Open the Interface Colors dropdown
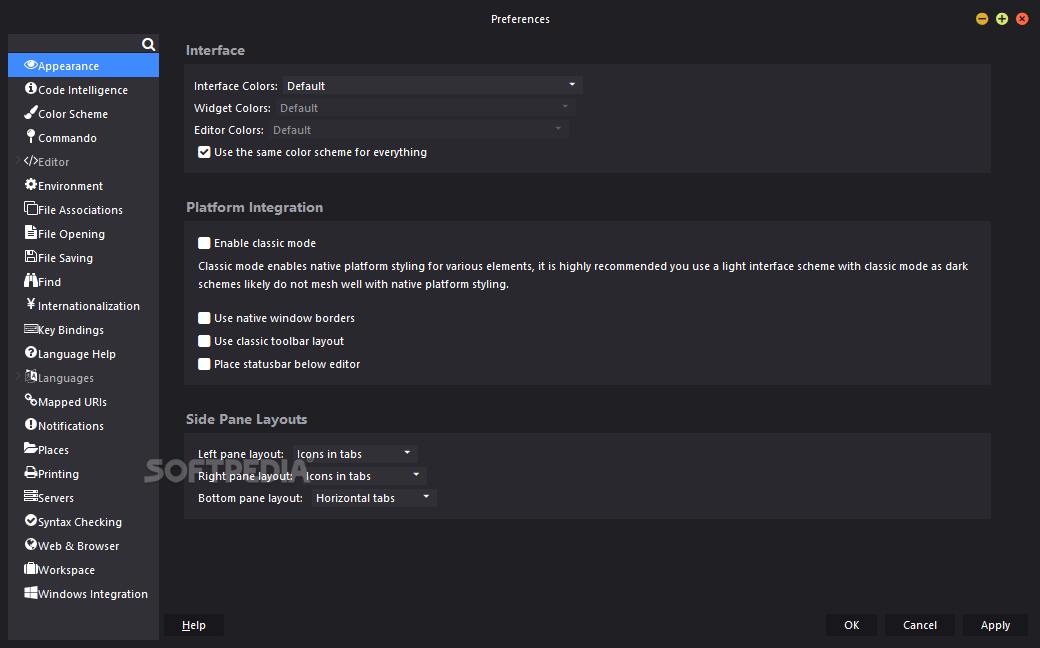This screenshot has width=1040, height=648. tap(432, 85)
